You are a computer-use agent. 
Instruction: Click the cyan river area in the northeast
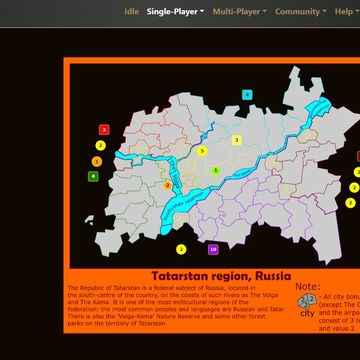[x=318, y=108]
